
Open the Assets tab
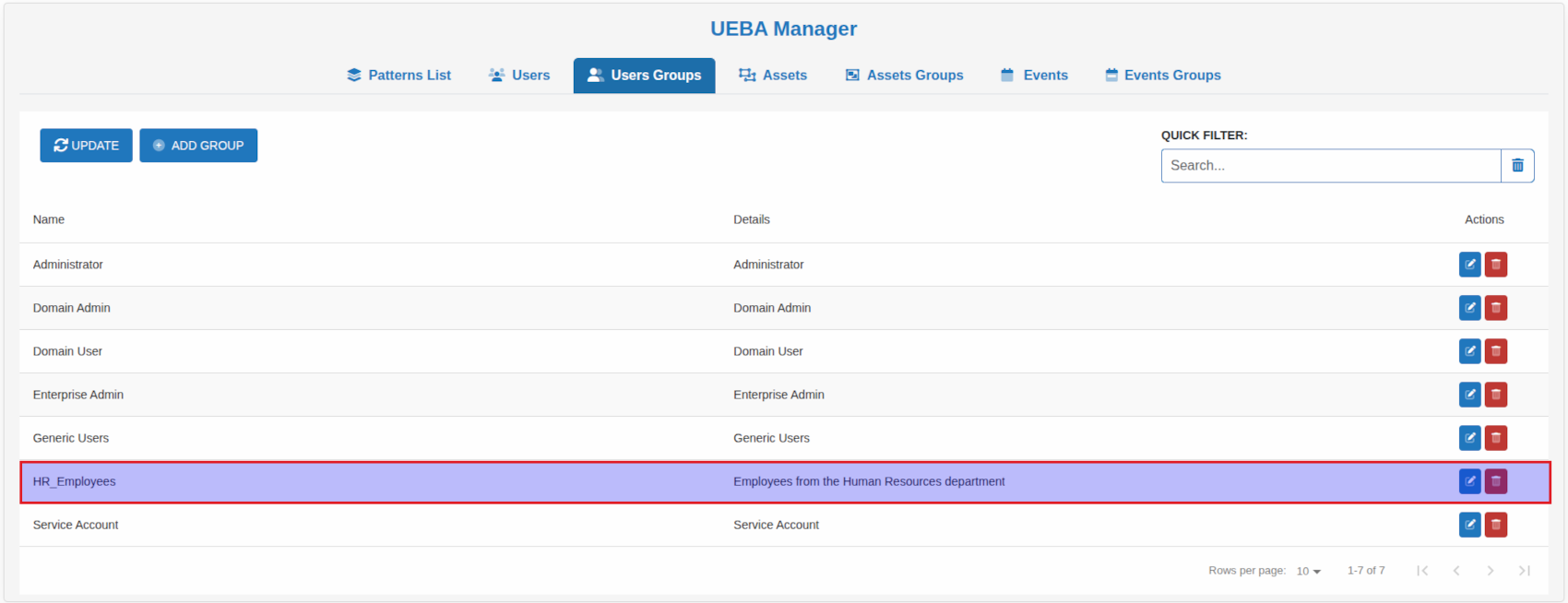click(x=773, y=76)
